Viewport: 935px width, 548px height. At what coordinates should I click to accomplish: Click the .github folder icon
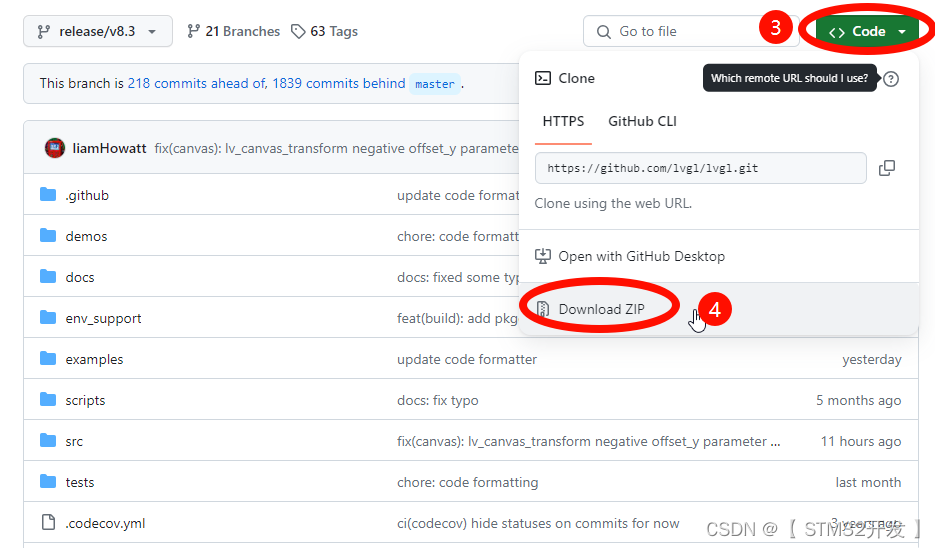(48, 194)
